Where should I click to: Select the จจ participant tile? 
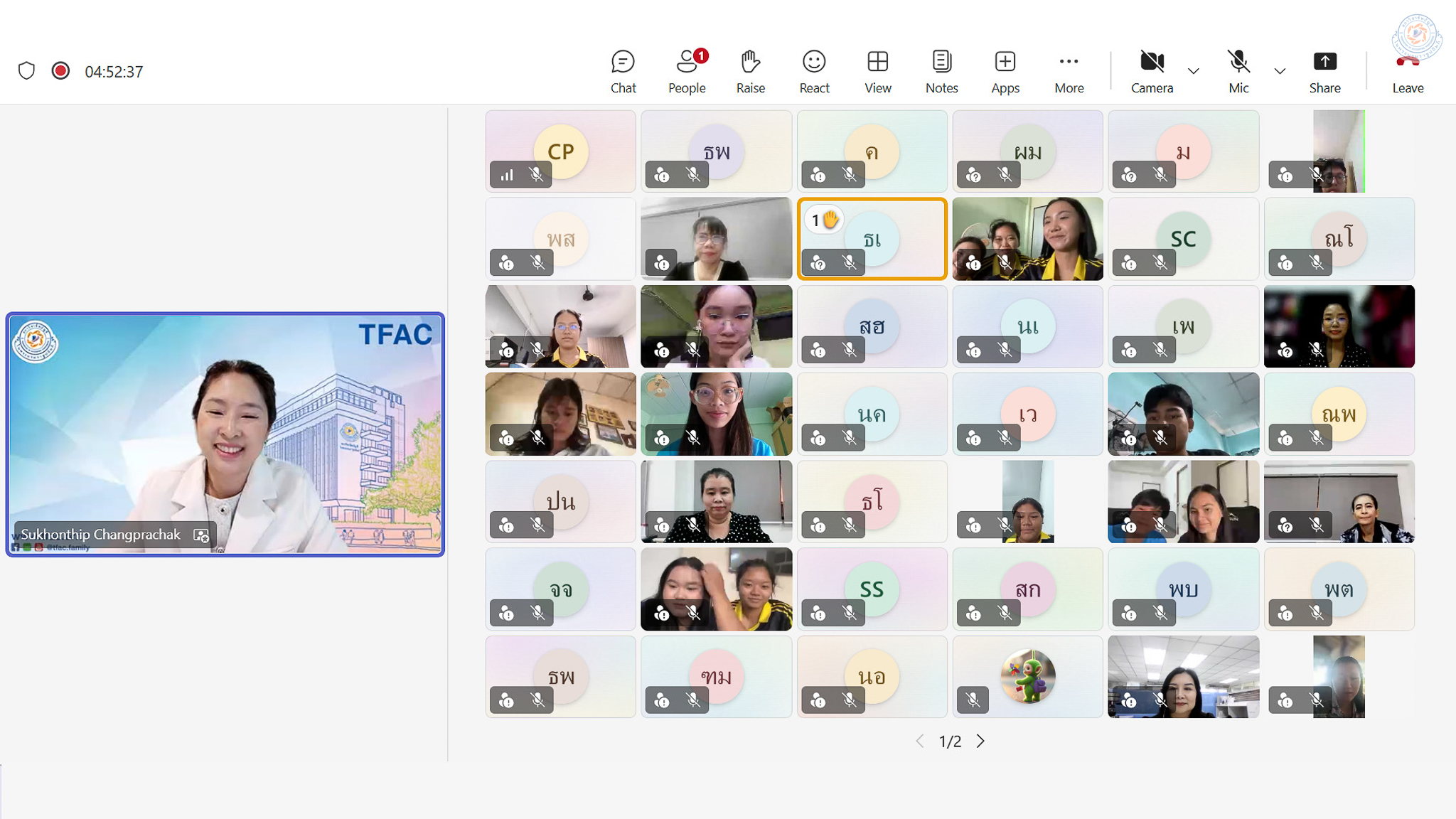coord(560,589)
